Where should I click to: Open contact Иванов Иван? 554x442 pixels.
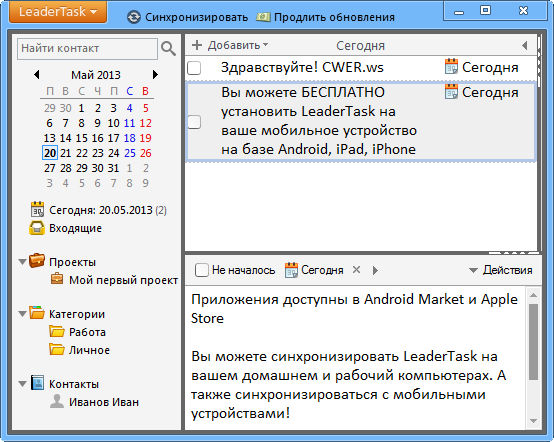pos(104,402)
